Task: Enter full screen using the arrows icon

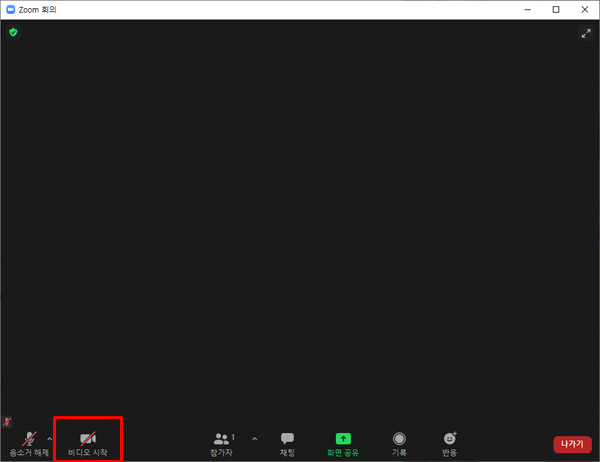Action: (586, 33)
